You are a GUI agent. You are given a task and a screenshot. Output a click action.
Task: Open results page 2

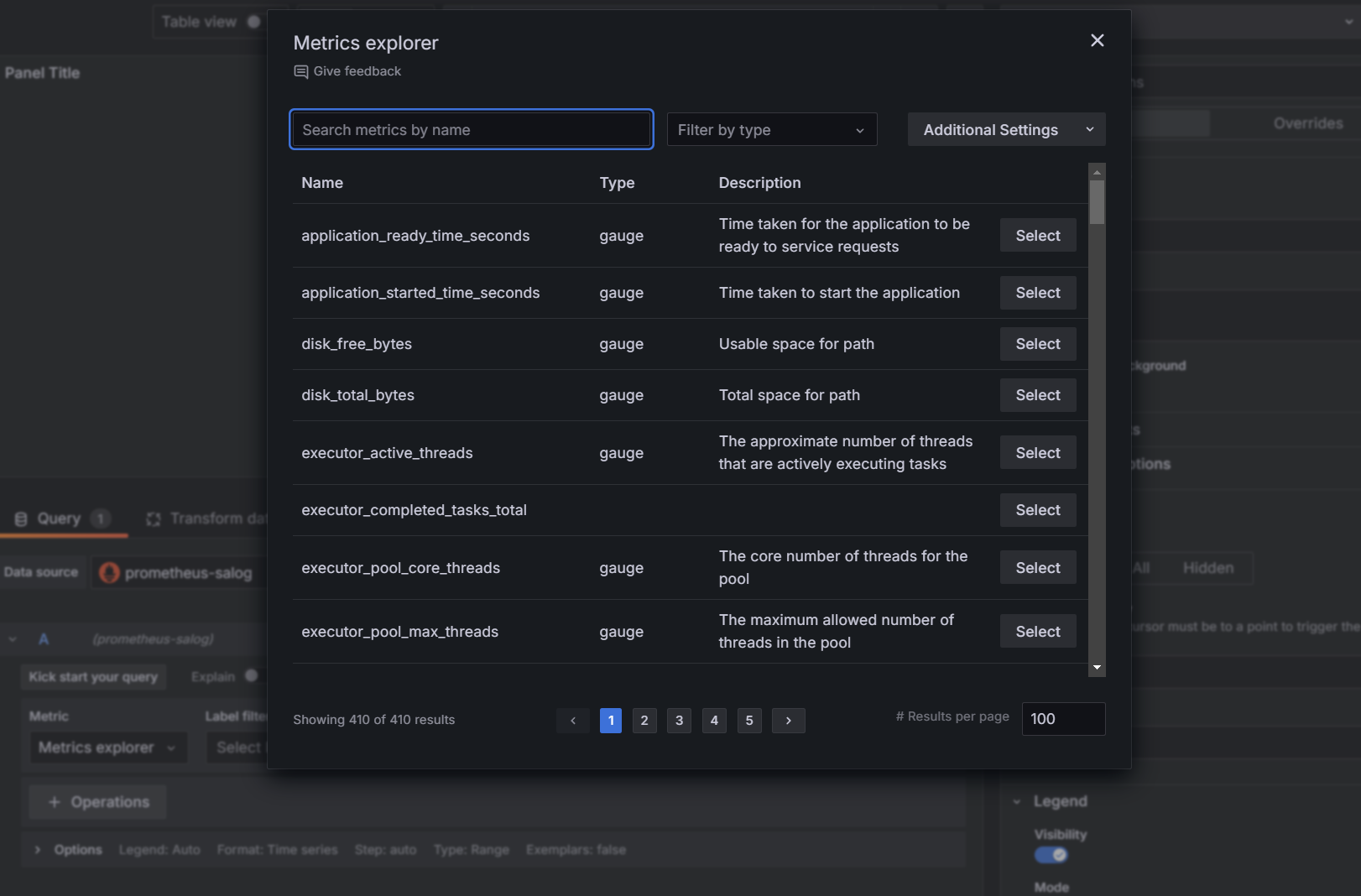pos(644,721)
